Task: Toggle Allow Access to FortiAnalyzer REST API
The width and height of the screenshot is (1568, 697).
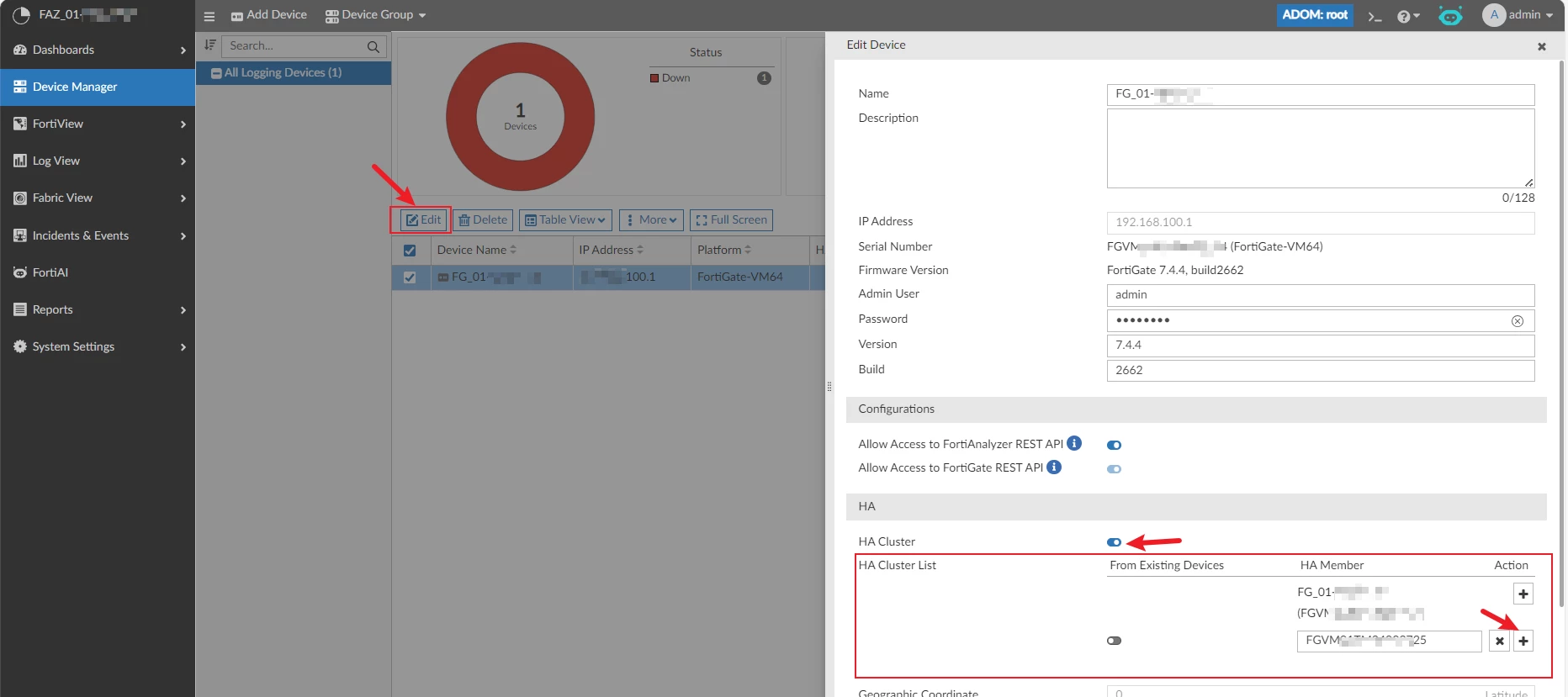Action: coord(1114,445)
